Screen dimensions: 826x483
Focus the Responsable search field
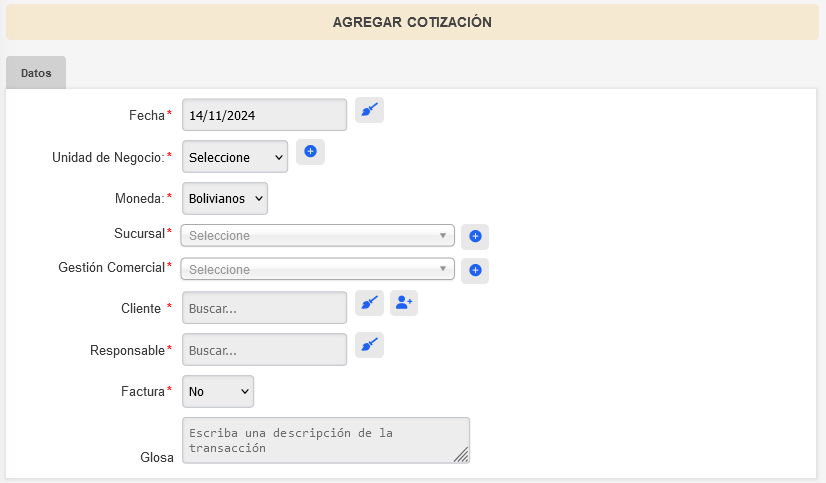coord(264,349)
